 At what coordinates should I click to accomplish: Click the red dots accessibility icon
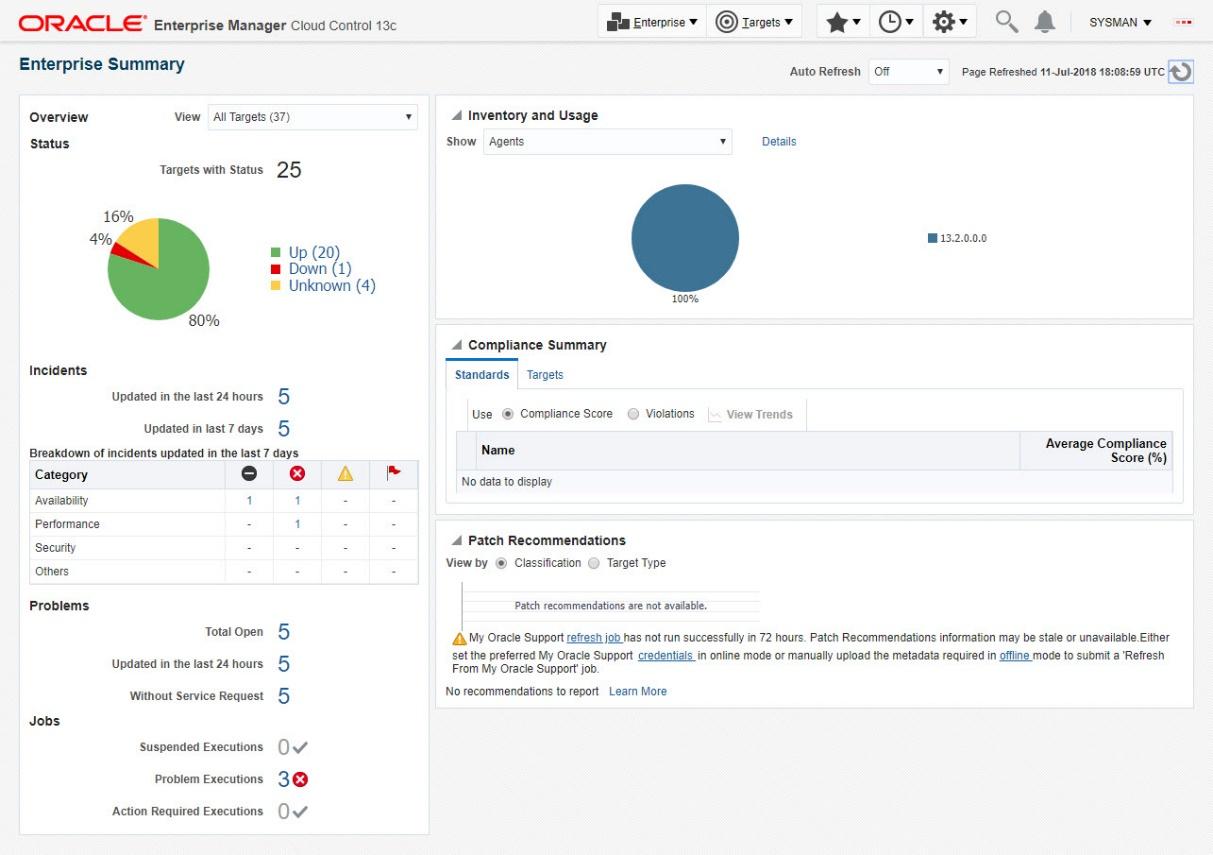tap(1186, 22)
